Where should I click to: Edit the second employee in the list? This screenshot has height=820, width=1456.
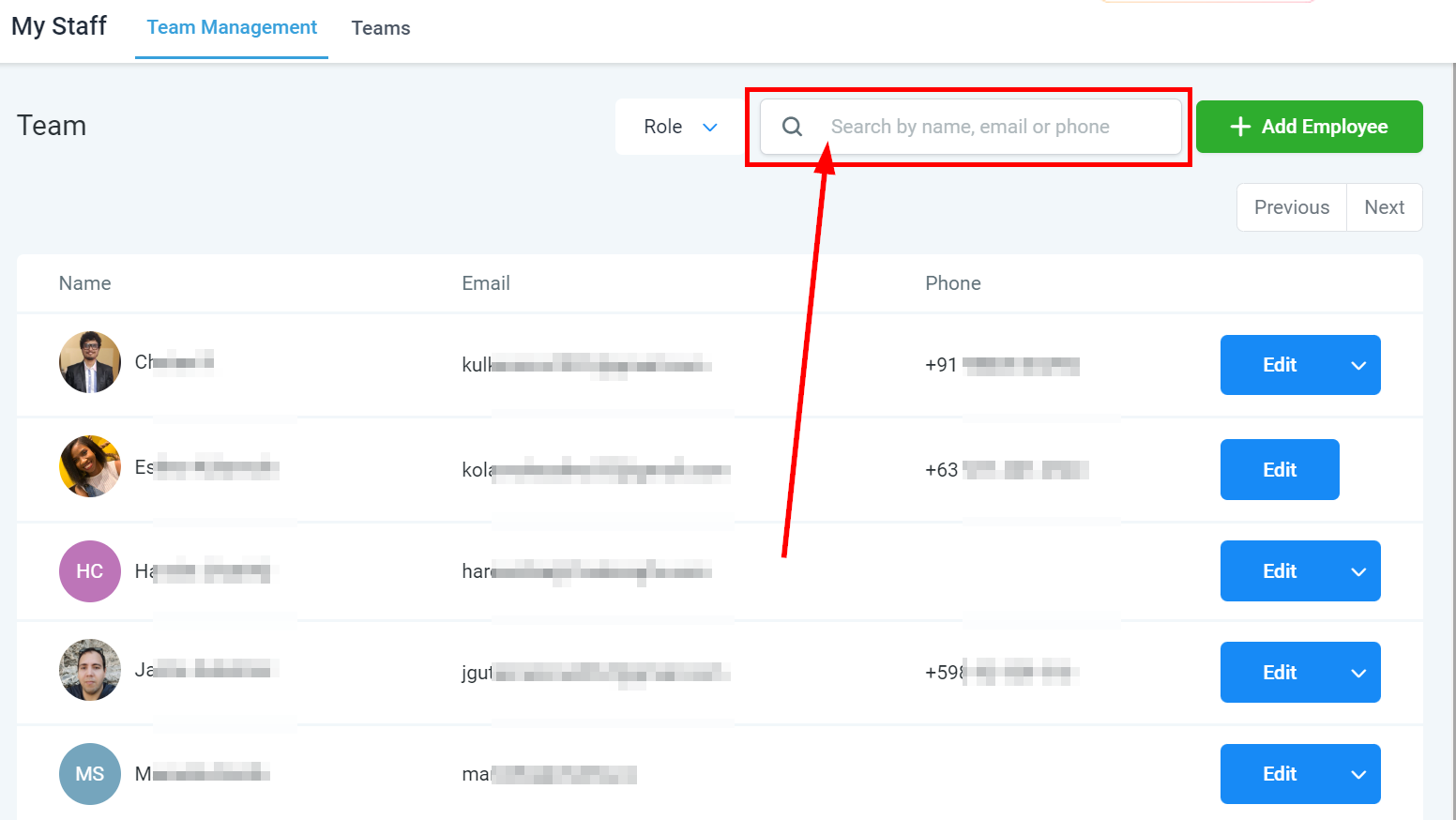click(1279, 470)
